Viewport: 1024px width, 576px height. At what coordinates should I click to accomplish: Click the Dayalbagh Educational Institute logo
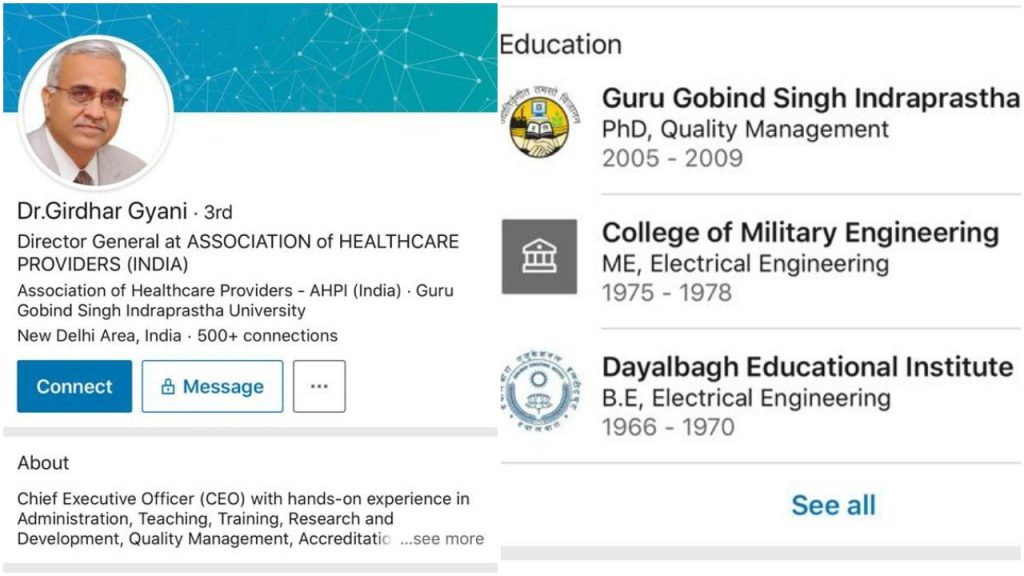539,391
